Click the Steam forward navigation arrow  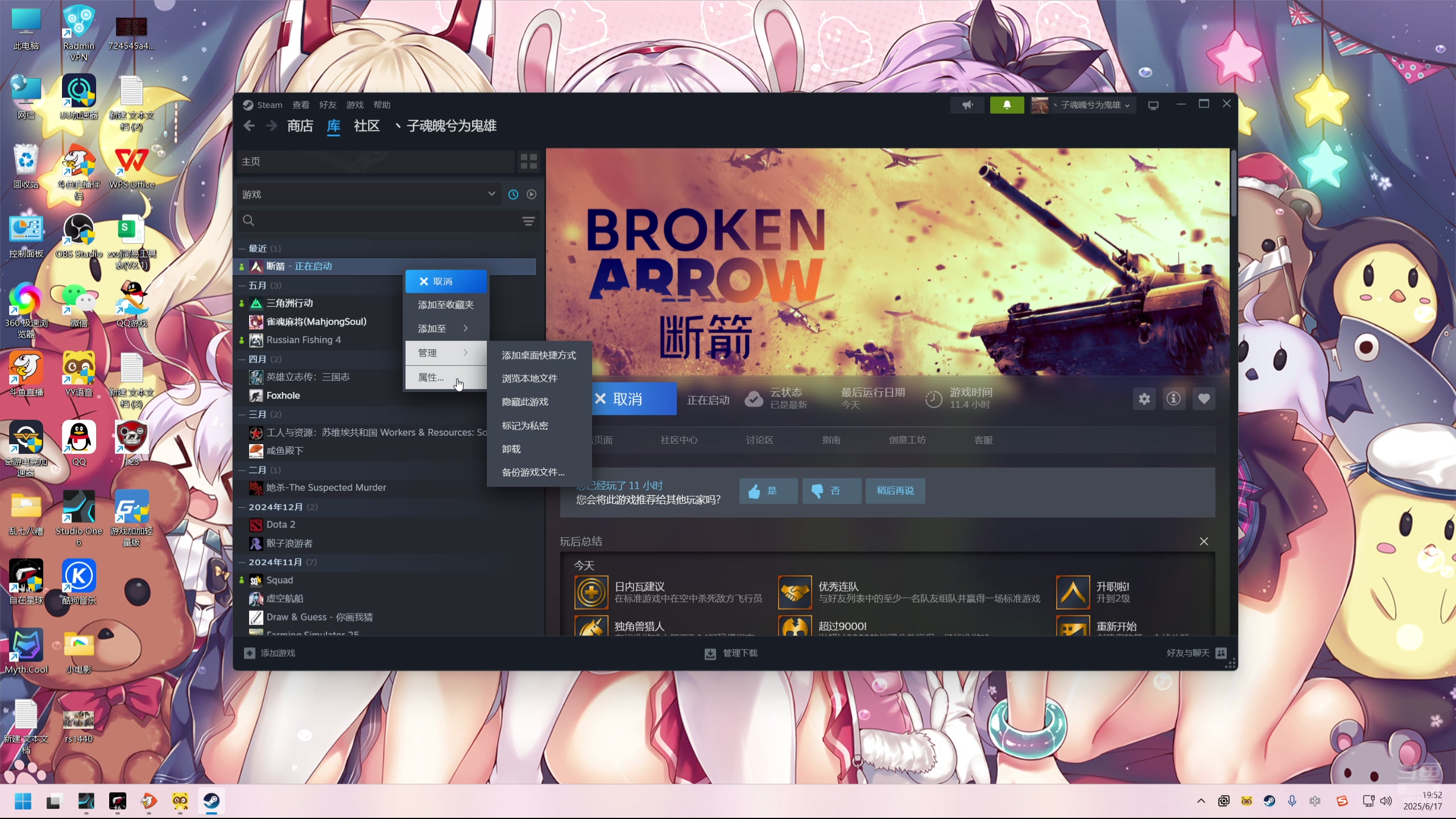272,126
